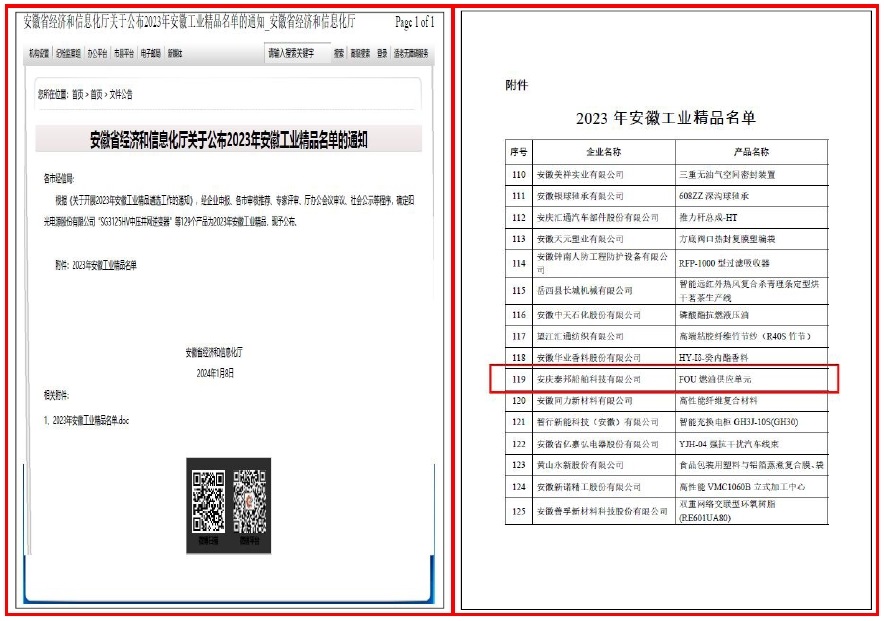This screenshot has height=621, width=884.
Task: Click the date text 2024年1月8日
Action: tap(215, 373)
